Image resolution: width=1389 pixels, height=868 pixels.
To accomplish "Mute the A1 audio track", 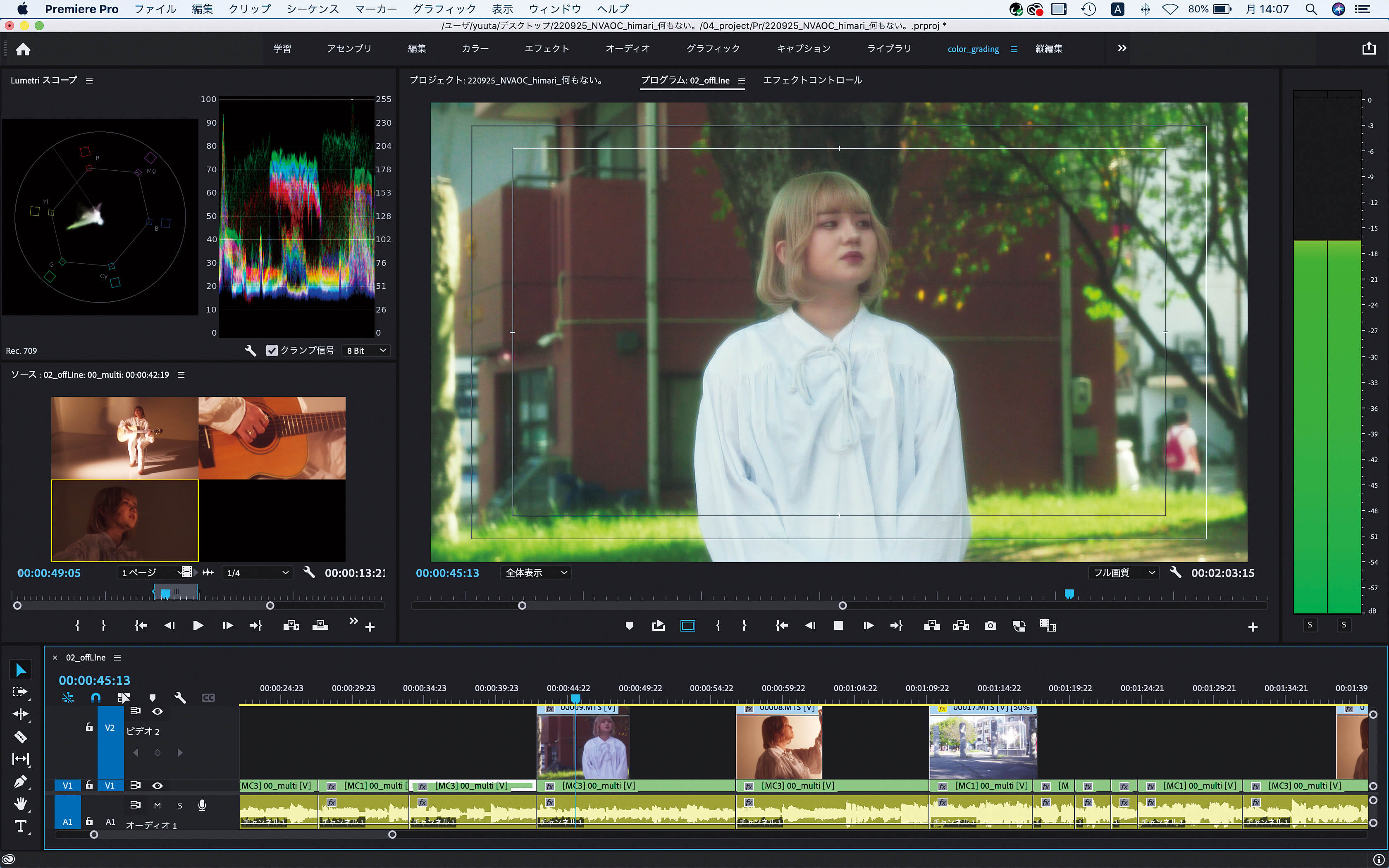I will [x=157, y=806].
